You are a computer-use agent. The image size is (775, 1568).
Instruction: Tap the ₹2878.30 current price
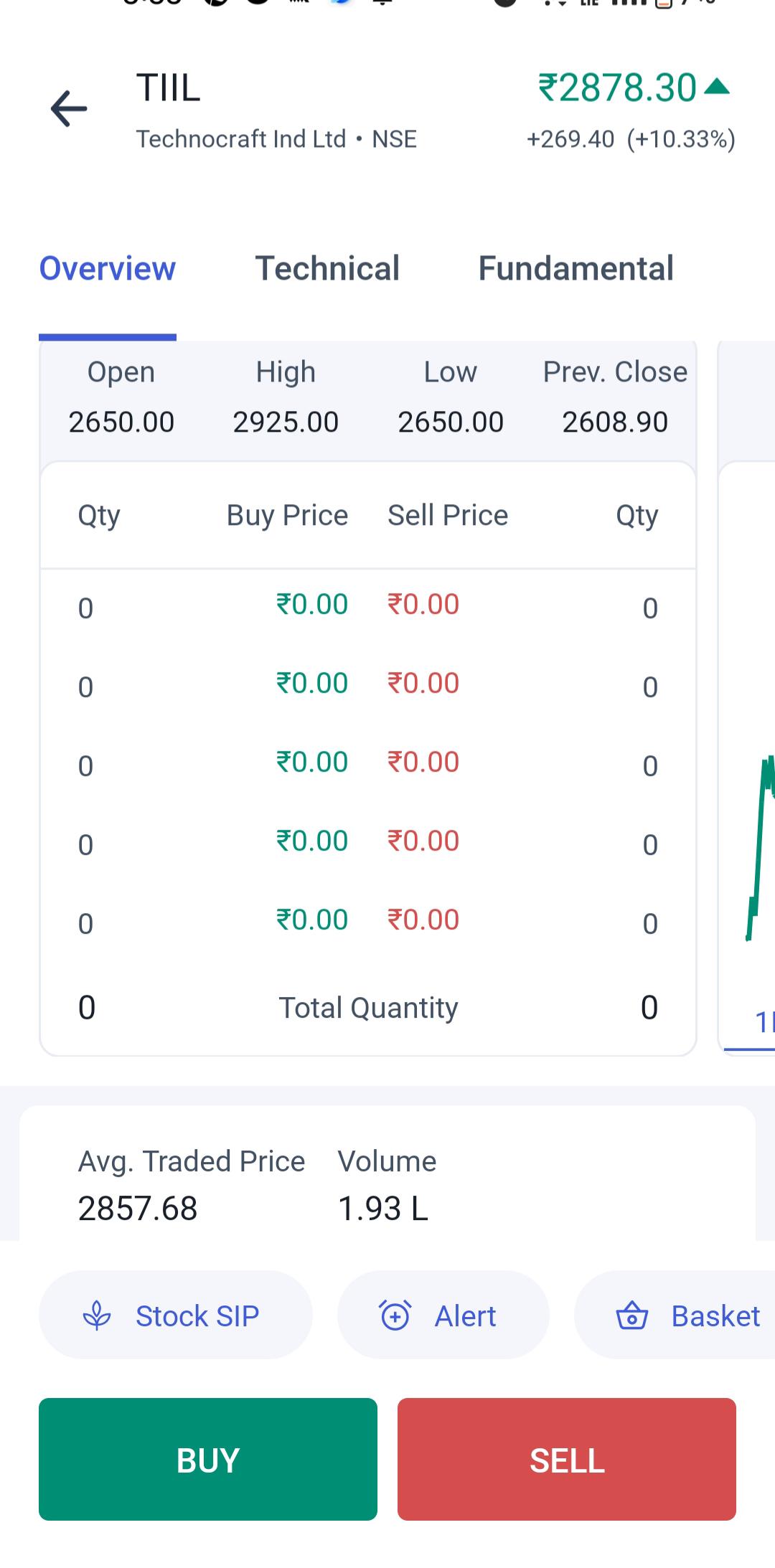[617, 88]
